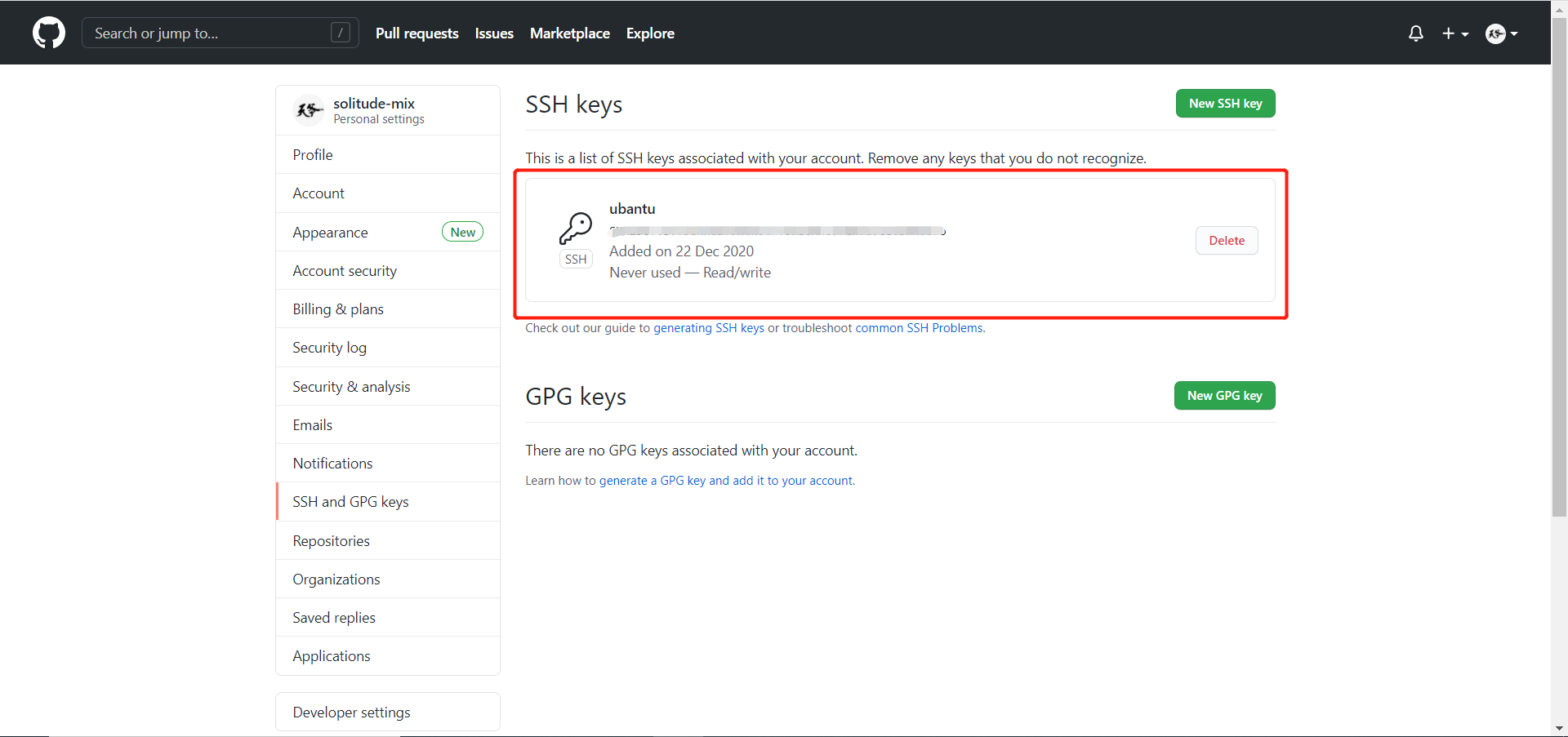Image resolution: width=1568 pixels, height=737 pixels.
Task: Open Account security settings
Action: [388, 270]
